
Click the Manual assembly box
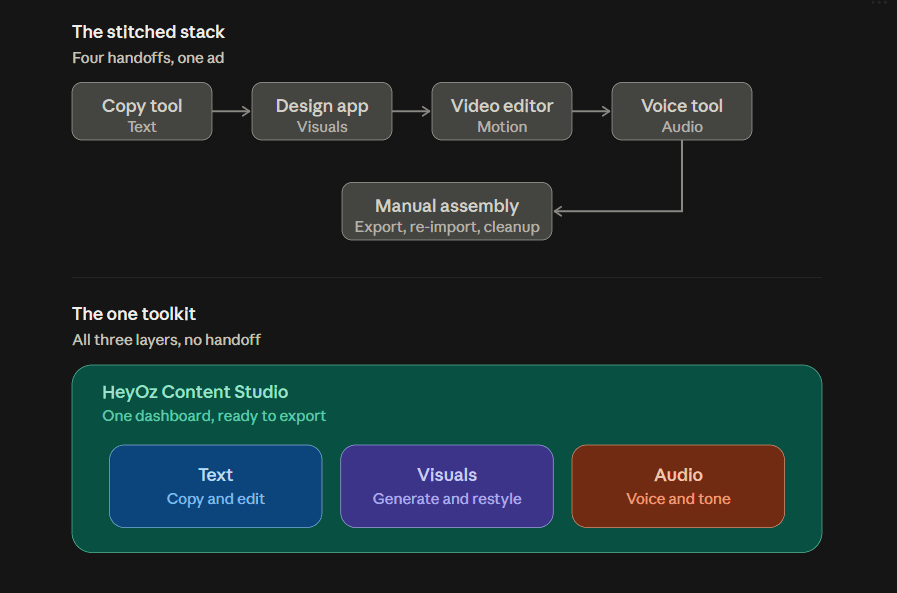[x=447, y=212]
